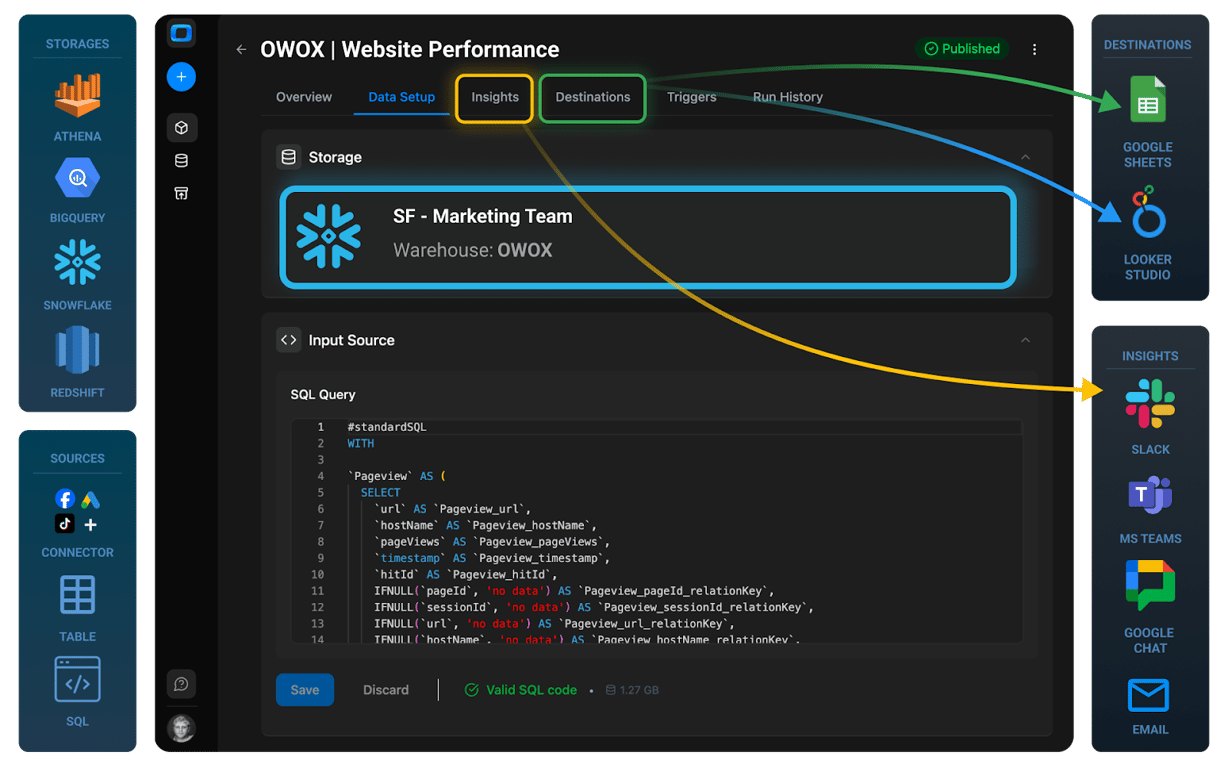Click the Input Source code brackets icon
This screenshot has width=1228, height=768.
tap(289, 340)
